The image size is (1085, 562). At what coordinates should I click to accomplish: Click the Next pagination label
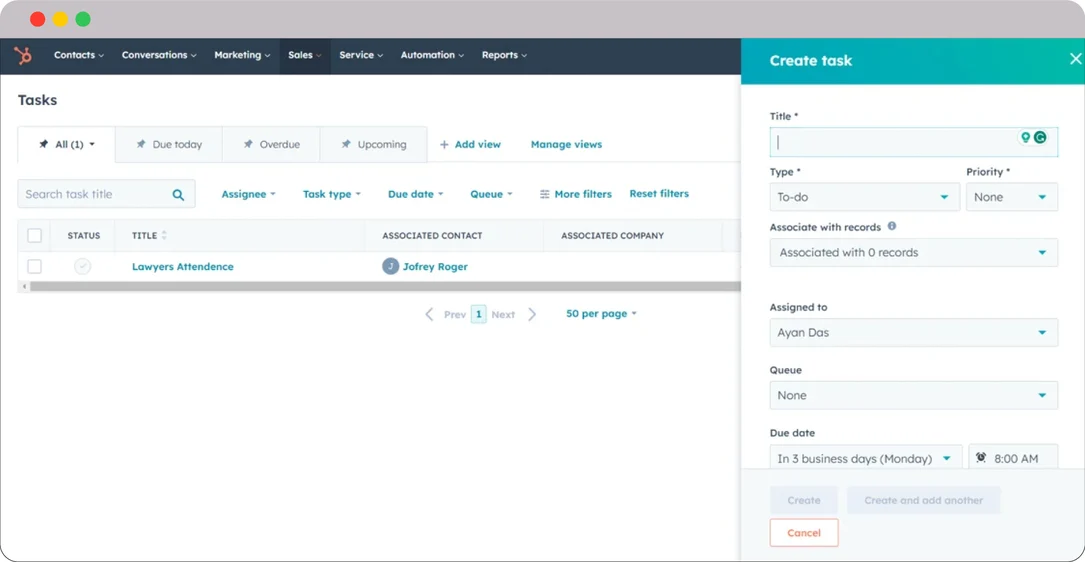click(x=503, y=315)
